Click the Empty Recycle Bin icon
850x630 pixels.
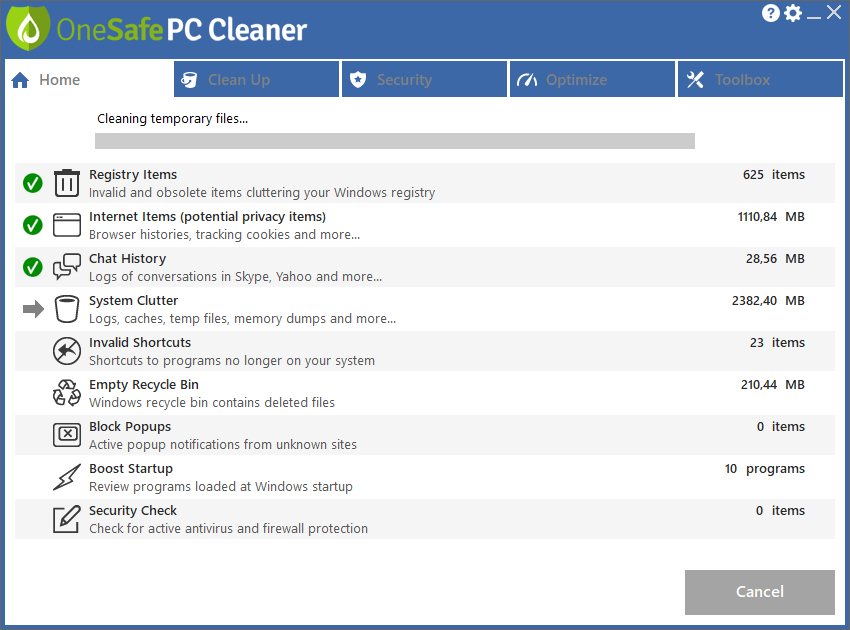point(67,393)
